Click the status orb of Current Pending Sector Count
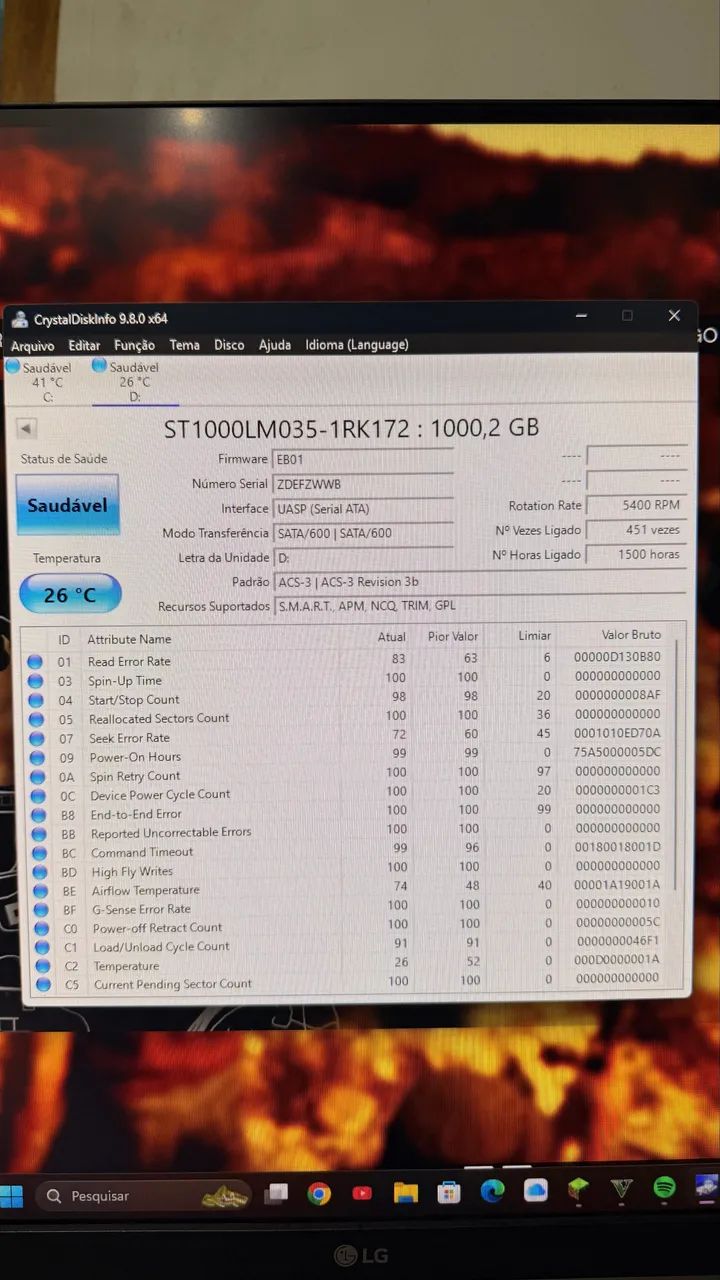The image size is (720, 1280). tap(43, 985)
